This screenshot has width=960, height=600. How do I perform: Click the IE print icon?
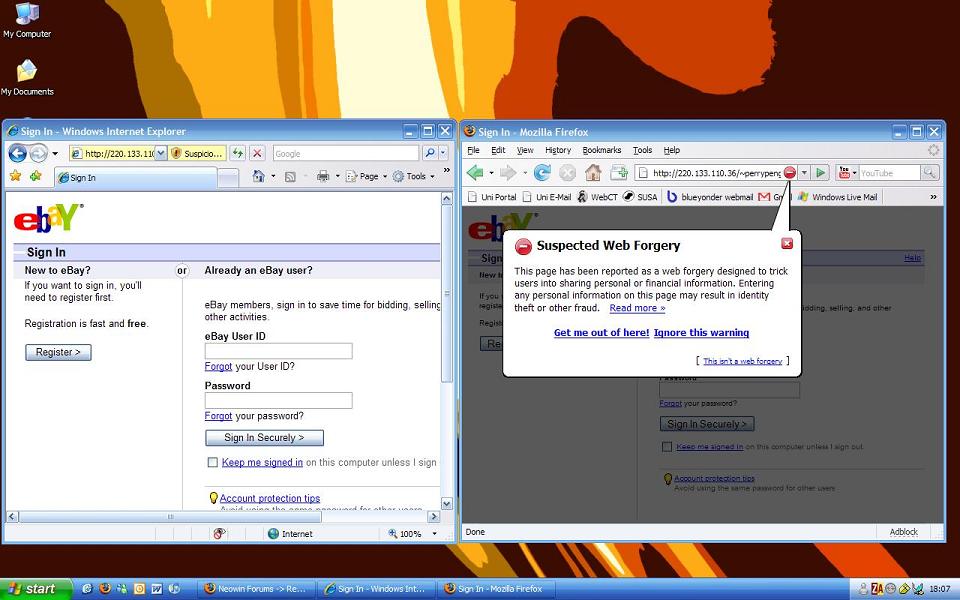(322, 176)
